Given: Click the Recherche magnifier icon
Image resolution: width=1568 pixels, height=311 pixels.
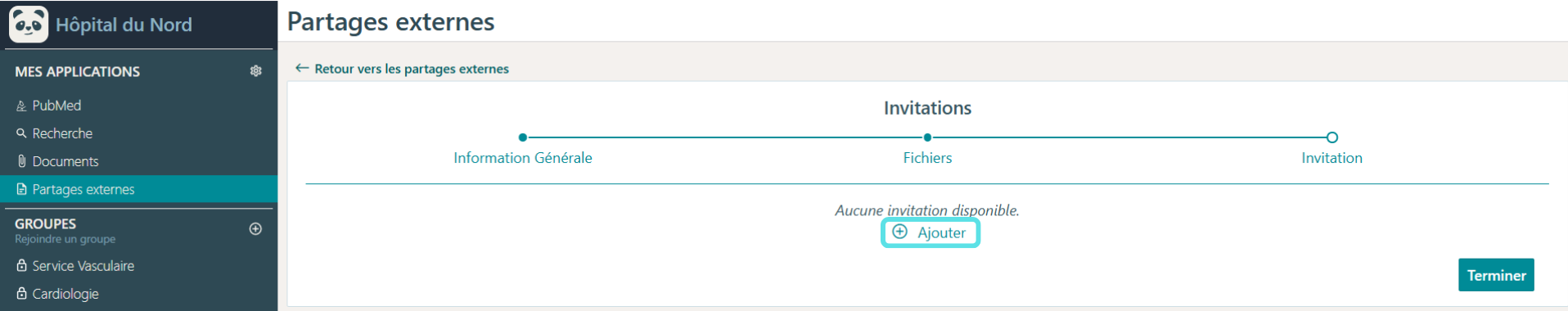Looking at the screenshot, I should pos(21,133).
